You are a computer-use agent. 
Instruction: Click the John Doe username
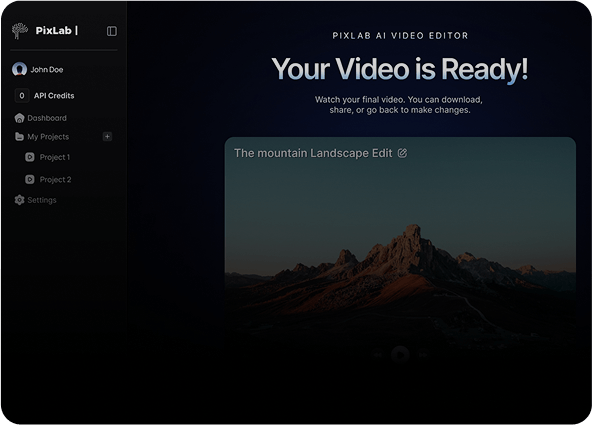click(47, 69)
